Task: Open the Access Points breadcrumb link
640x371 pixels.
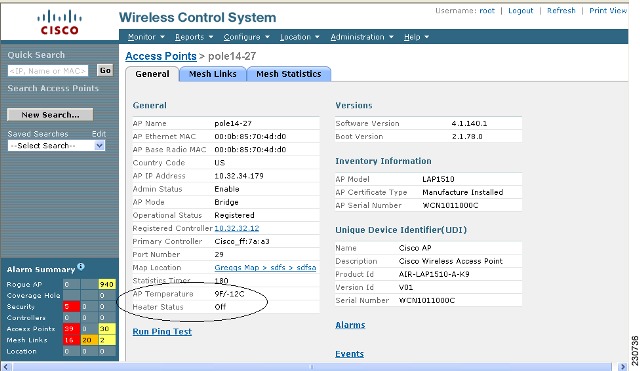Action: (161, 56)
